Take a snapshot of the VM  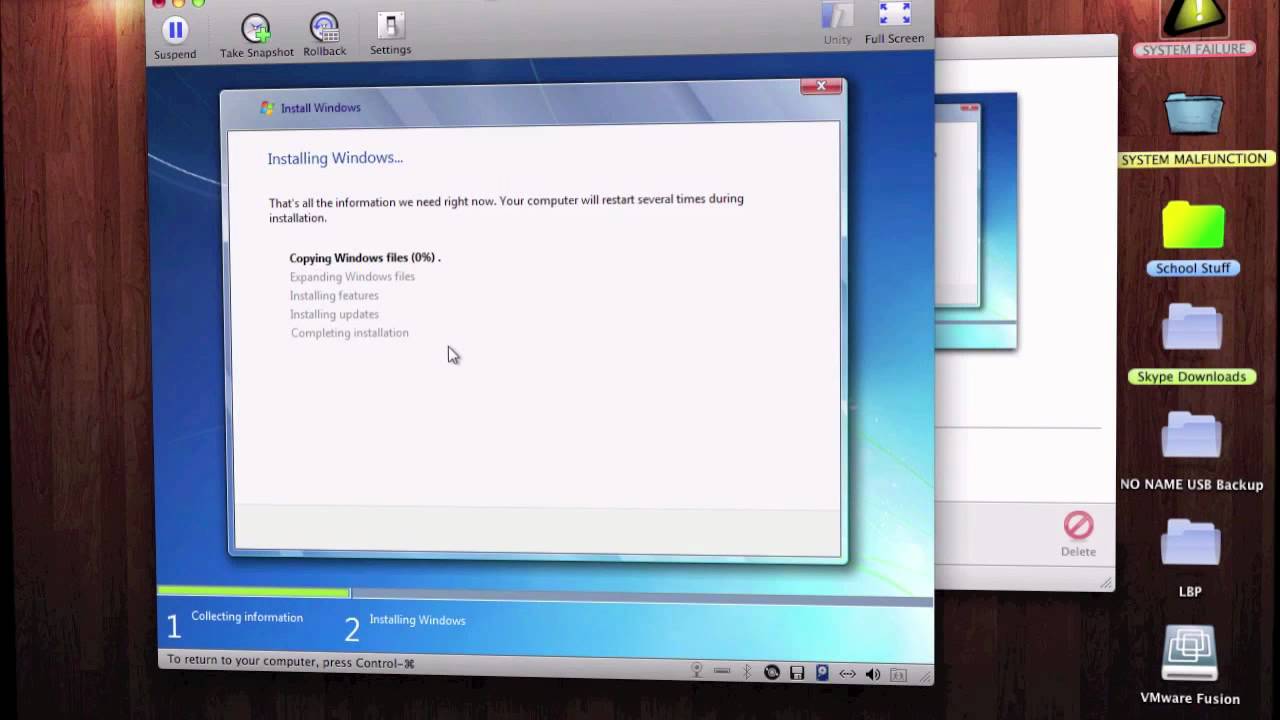pos(256,28)
